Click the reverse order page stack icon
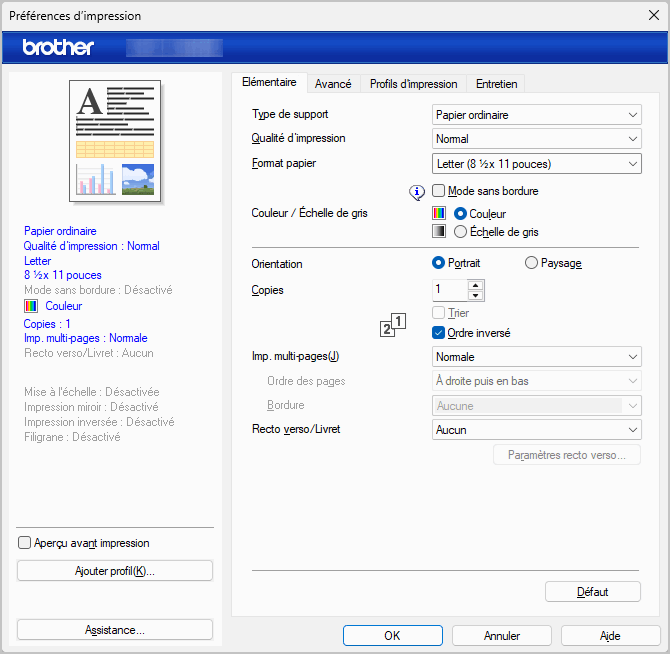The height and width of the screenshot is (654, 670). tap(394, 324)
